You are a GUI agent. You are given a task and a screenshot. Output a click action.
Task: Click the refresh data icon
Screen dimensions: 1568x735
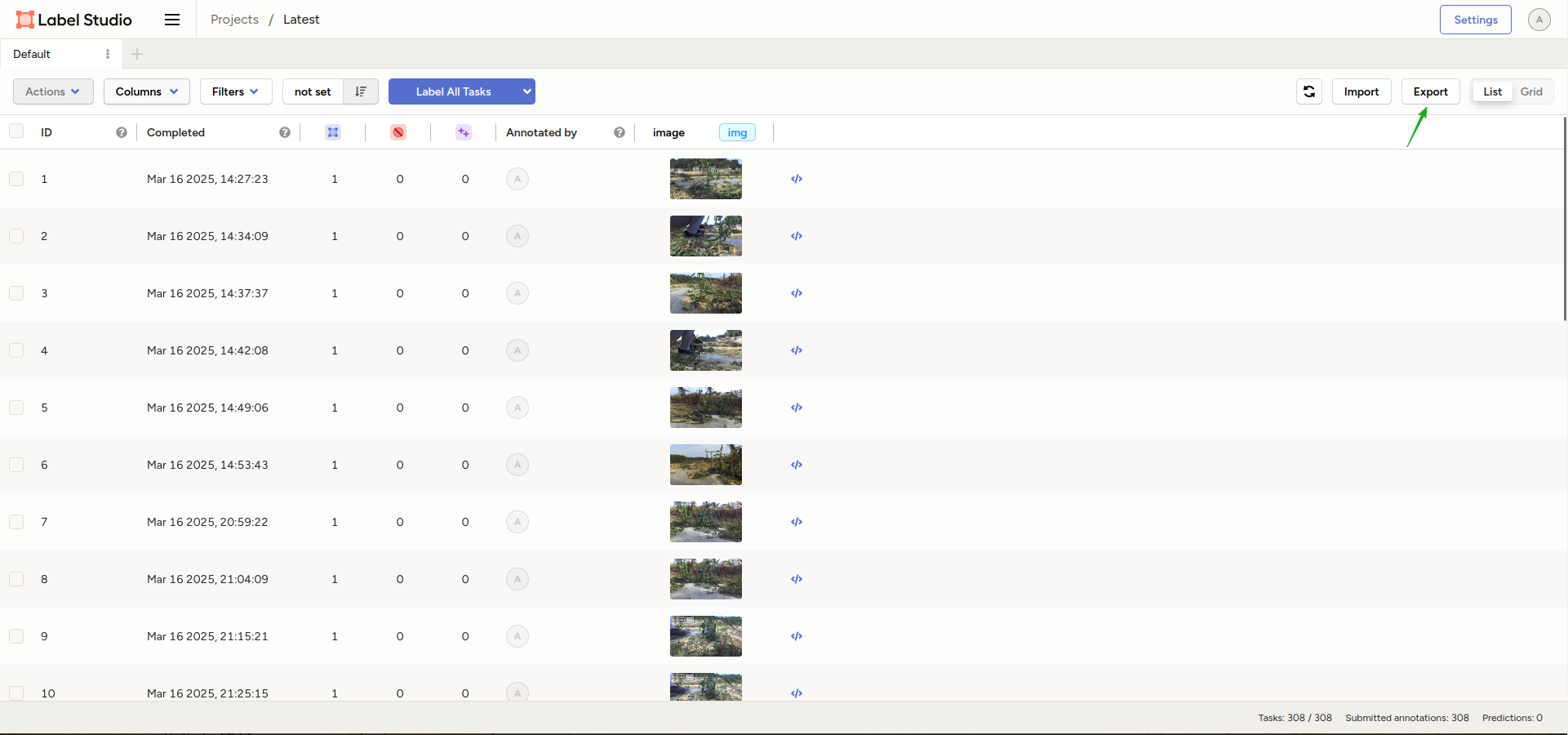point(1308,91)
